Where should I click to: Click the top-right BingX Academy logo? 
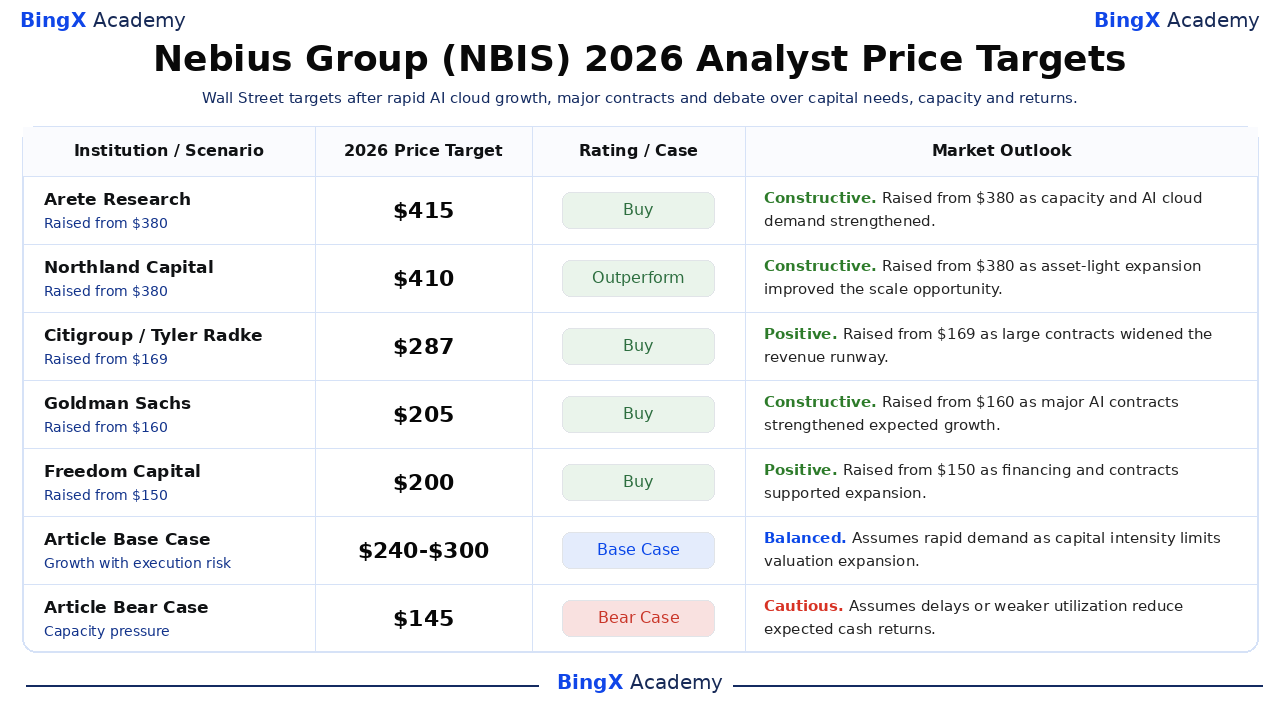(1176, 21)
